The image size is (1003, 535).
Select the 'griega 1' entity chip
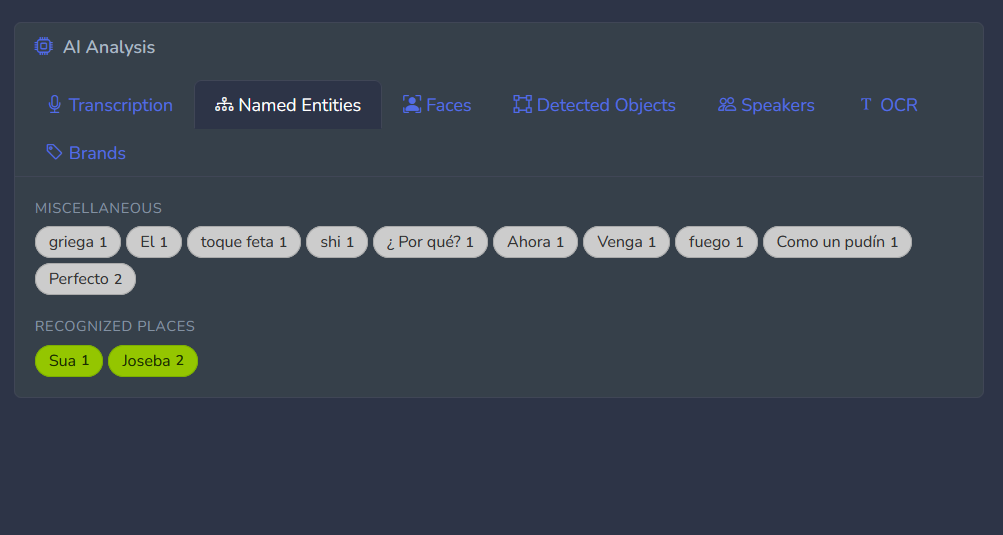pyautogui.click(x=78, y=242)
